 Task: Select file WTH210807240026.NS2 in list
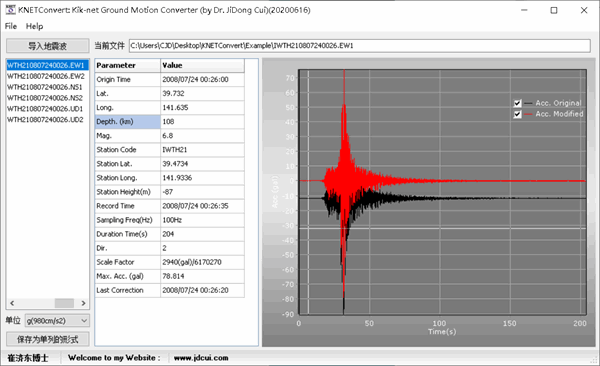tap(47, 98)
